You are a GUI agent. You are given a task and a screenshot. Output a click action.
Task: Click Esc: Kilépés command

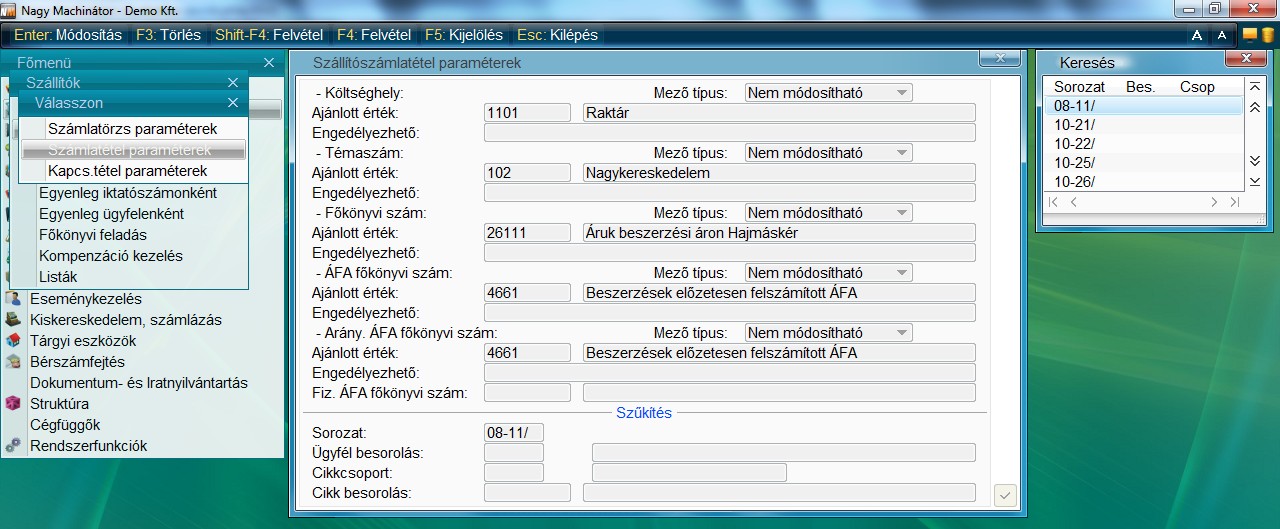[557, 35]
